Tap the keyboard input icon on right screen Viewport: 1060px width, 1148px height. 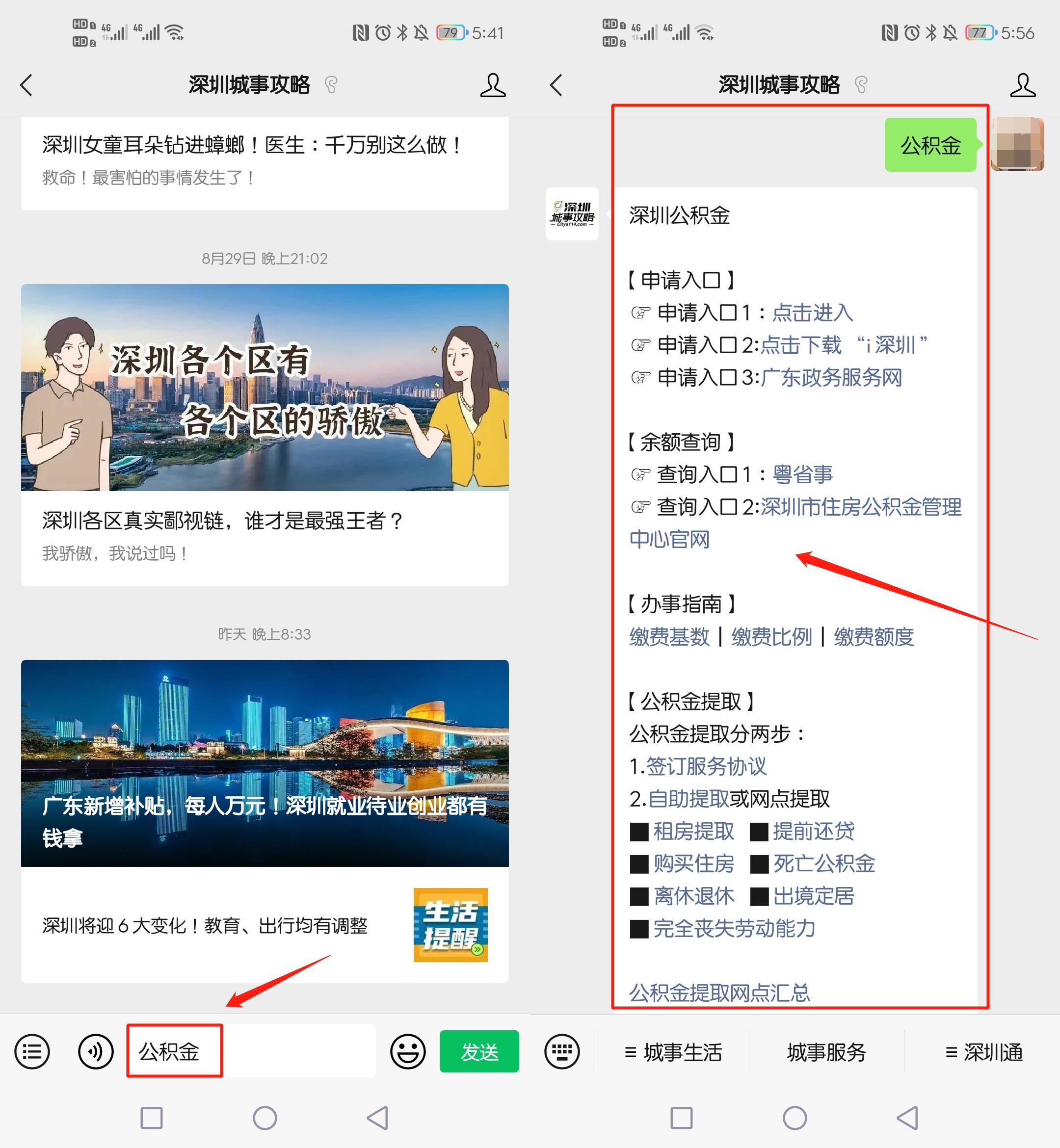[561, 1052]
